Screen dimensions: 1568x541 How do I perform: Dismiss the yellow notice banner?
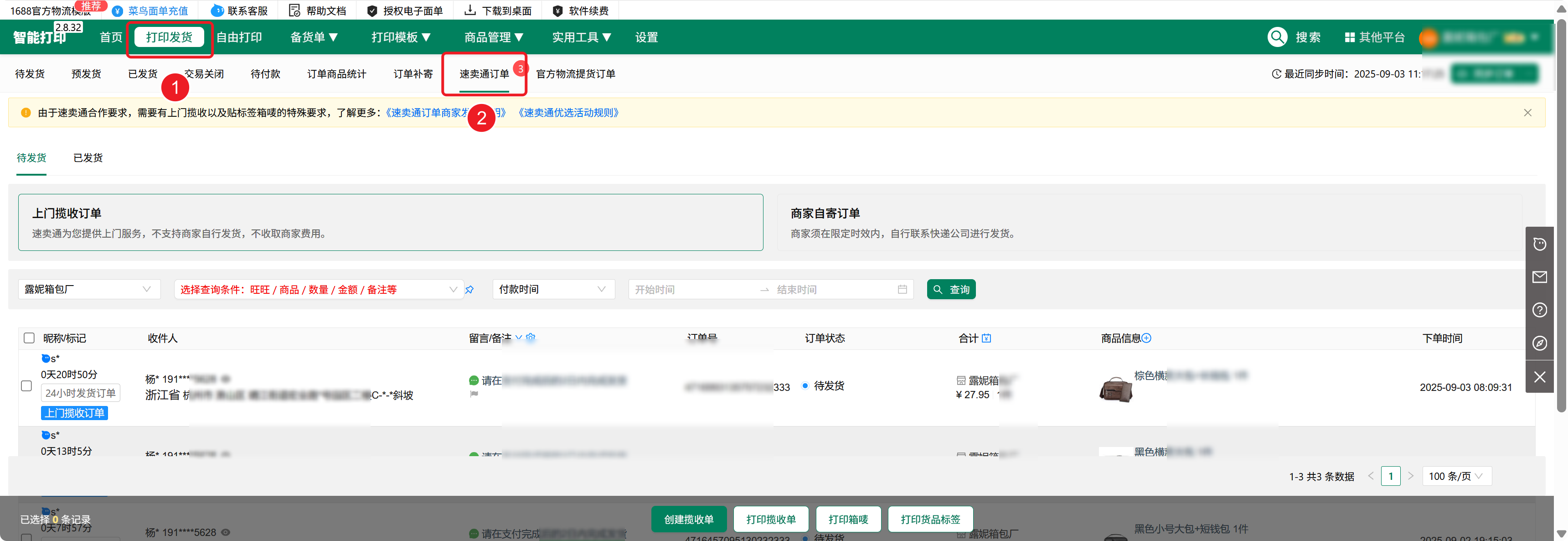(x=1528, y=113)
